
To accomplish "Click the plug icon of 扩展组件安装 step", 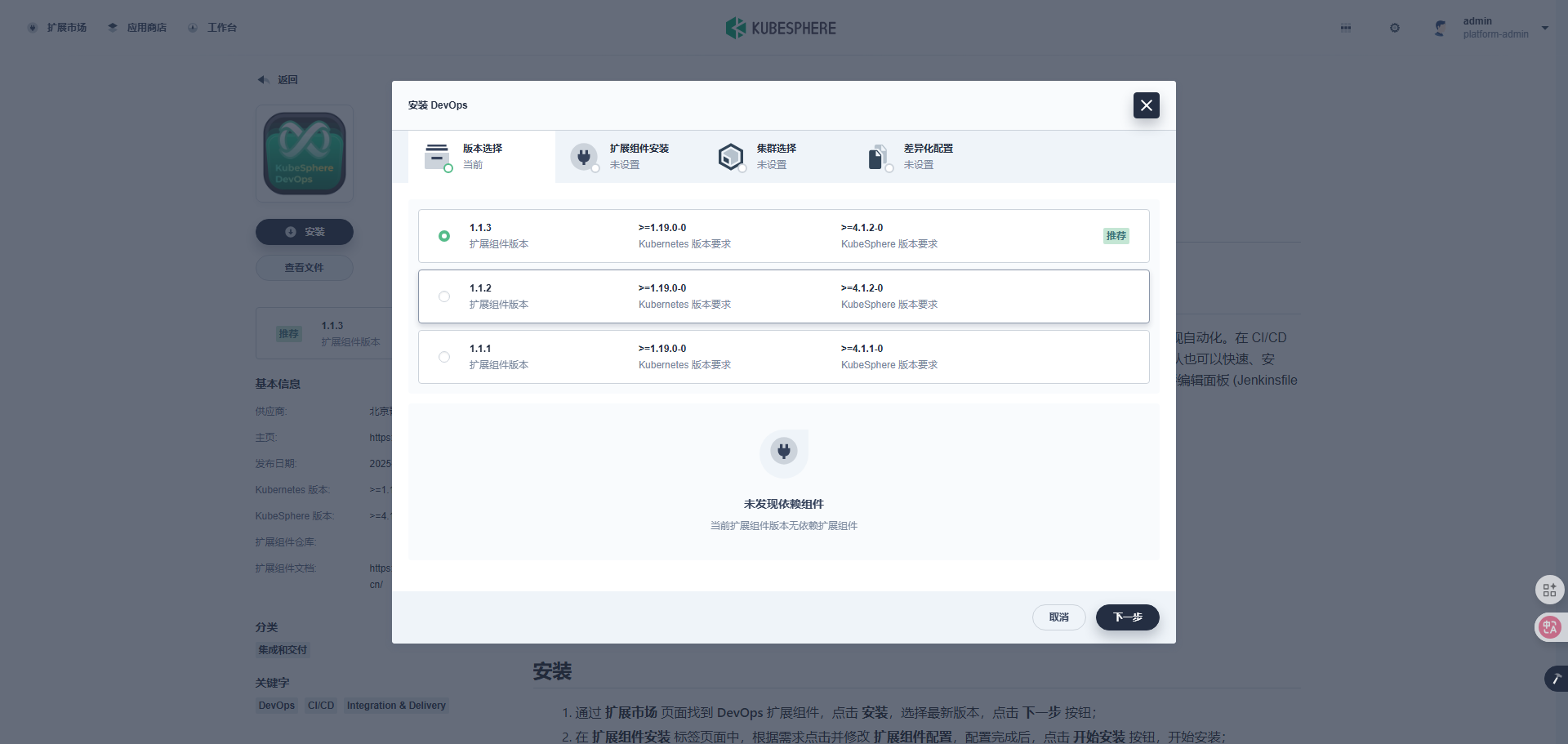I will click(584, 157).
